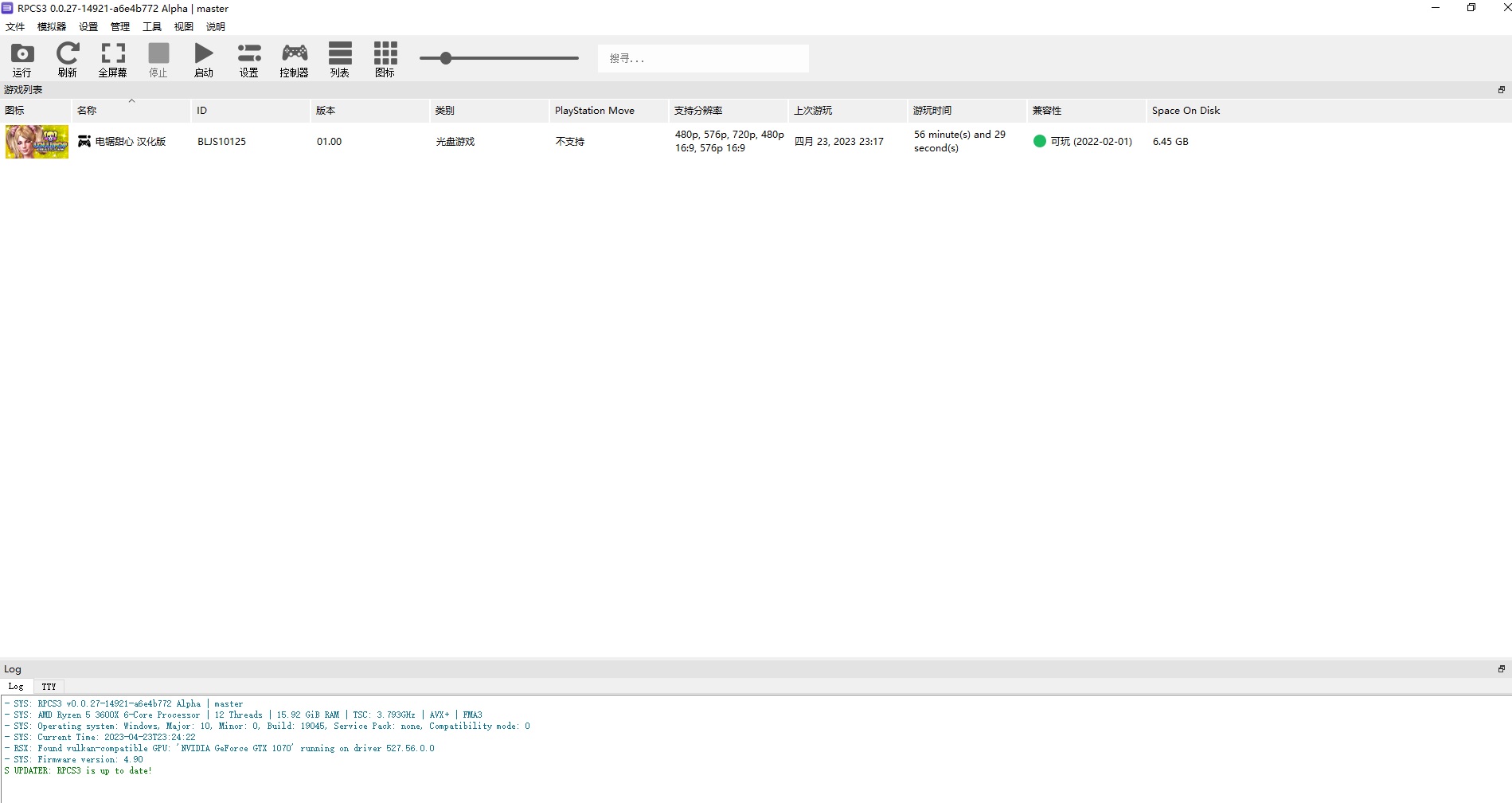Click the RSX vulkan GPU log line

219,748
